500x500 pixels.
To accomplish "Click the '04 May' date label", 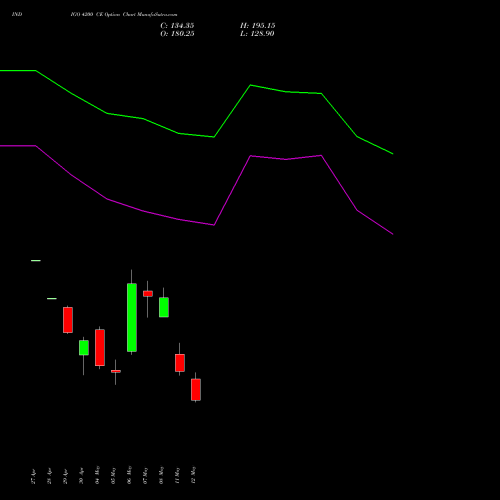I will click(97, 475).
